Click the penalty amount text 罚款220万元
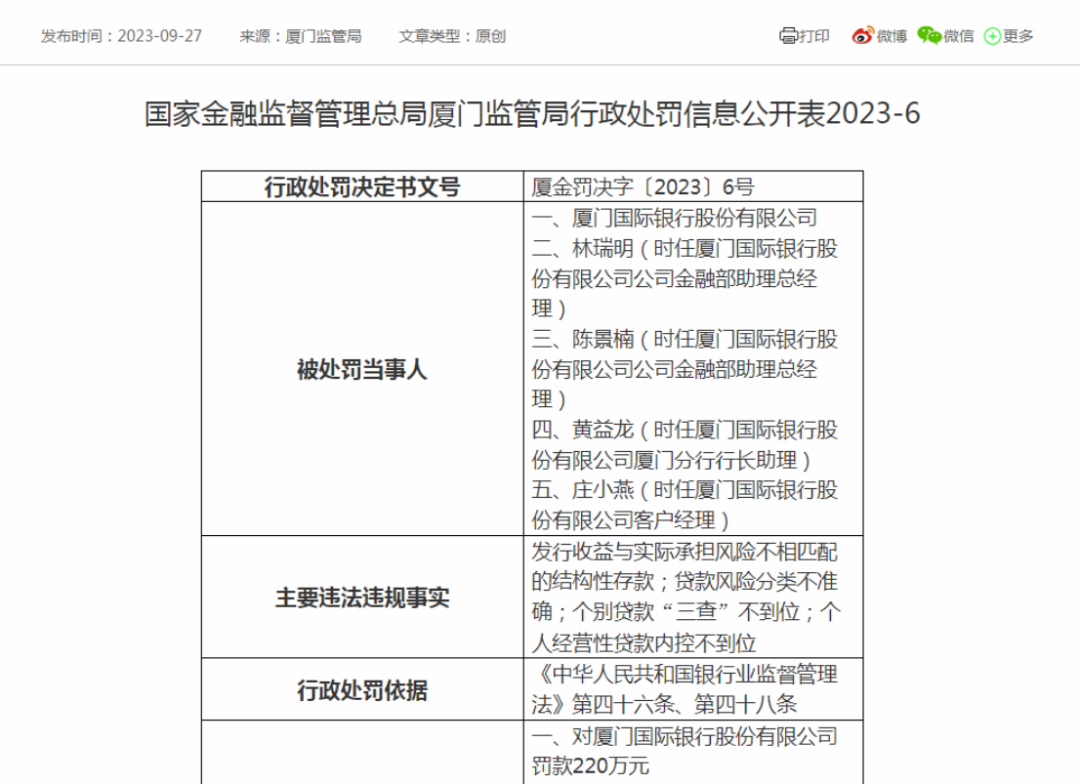The image size is (1080, 784). pos(590,765)
